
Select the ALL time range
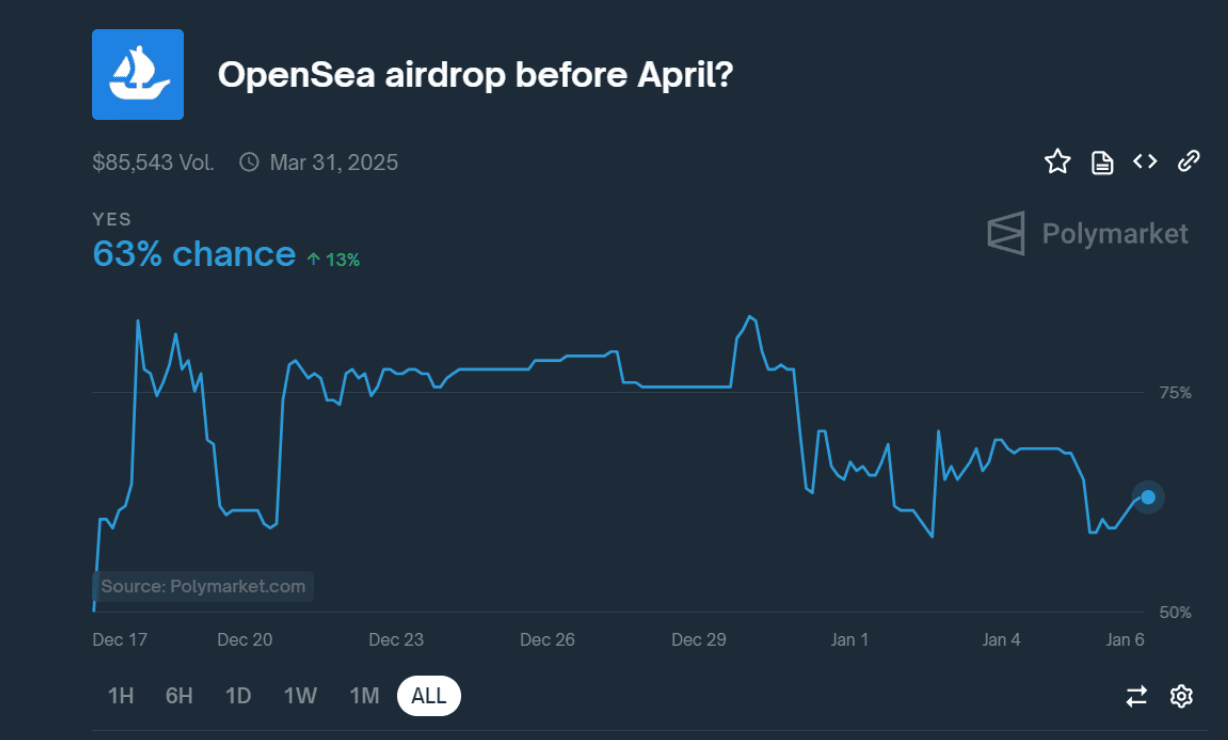[429, 696]
